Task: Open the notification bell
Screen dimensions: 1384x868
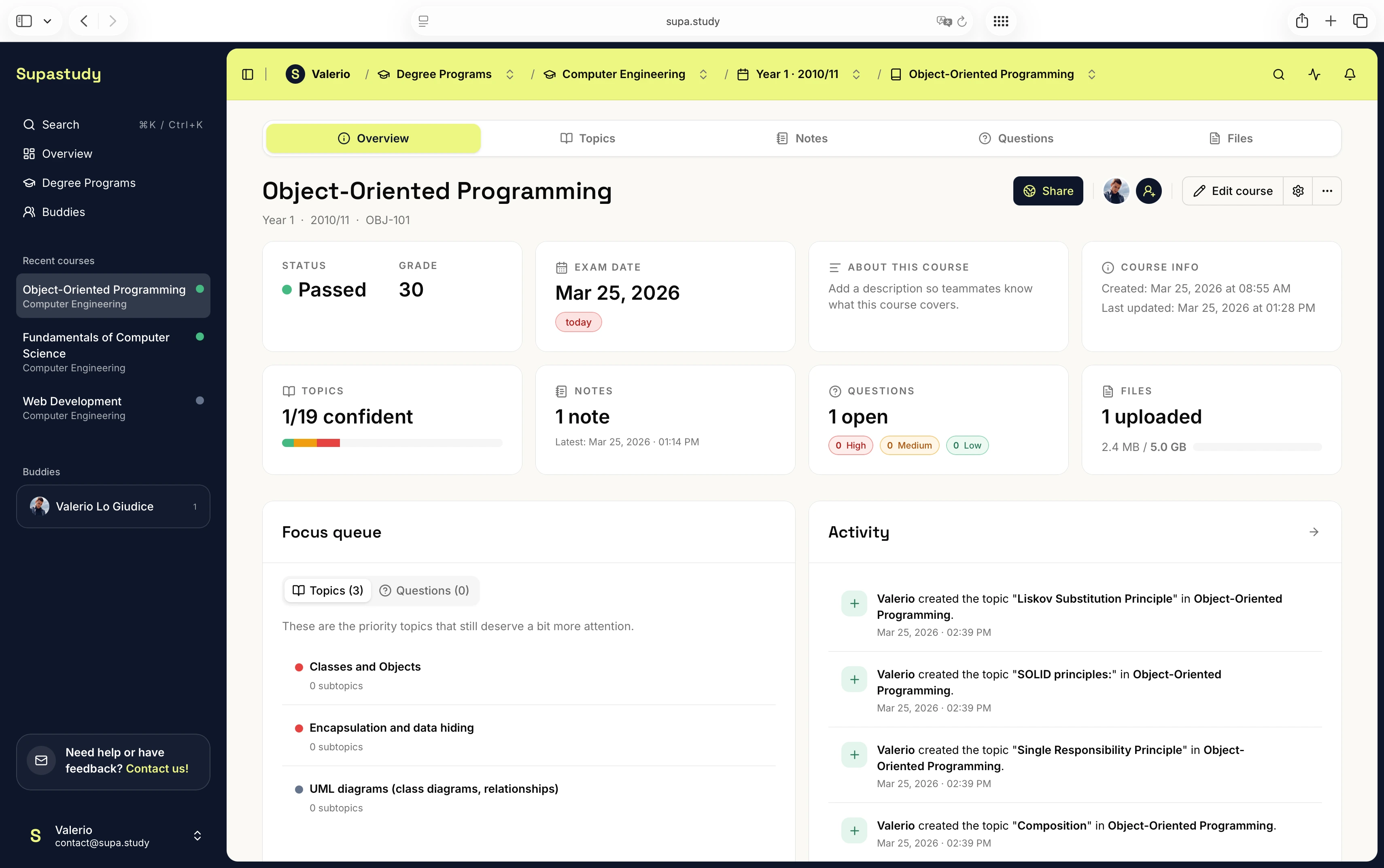Action: (1350, 74)
